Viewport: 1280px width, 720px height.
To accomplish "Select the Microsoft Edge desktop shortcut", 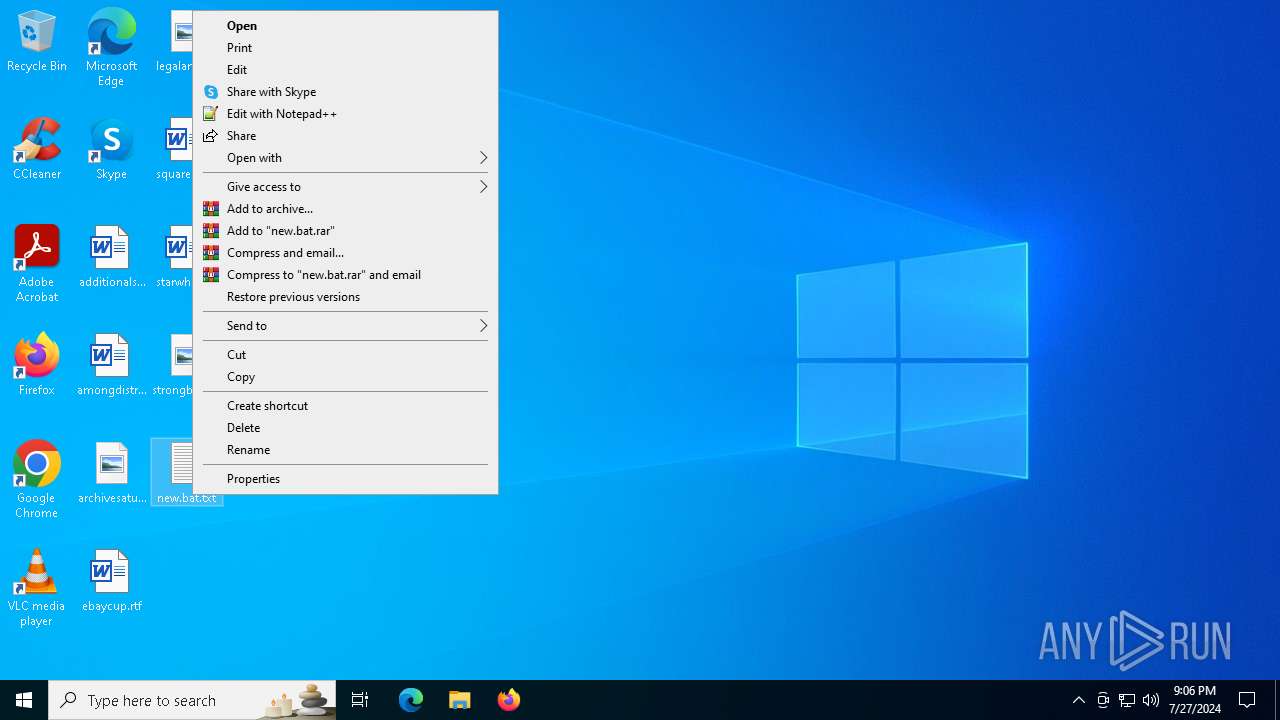I will coord(111,47).
